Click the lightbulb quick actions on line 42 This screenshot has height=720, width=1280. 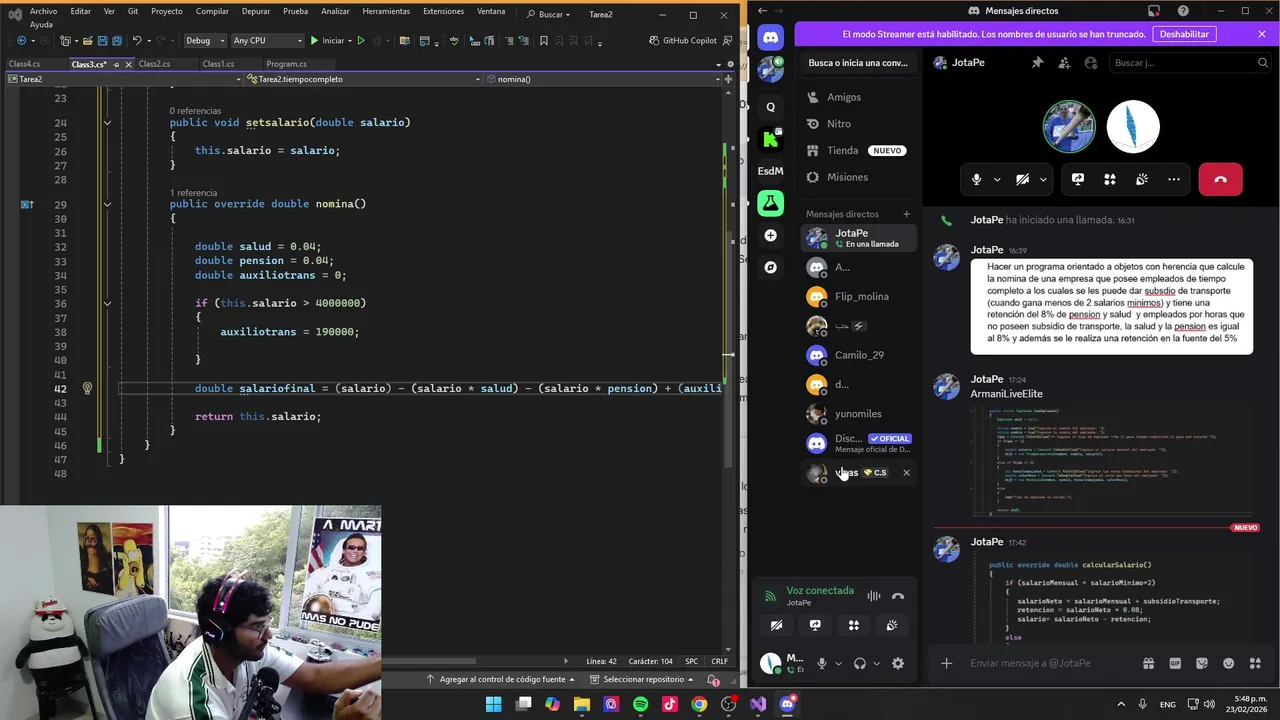(x=87, y=388)
